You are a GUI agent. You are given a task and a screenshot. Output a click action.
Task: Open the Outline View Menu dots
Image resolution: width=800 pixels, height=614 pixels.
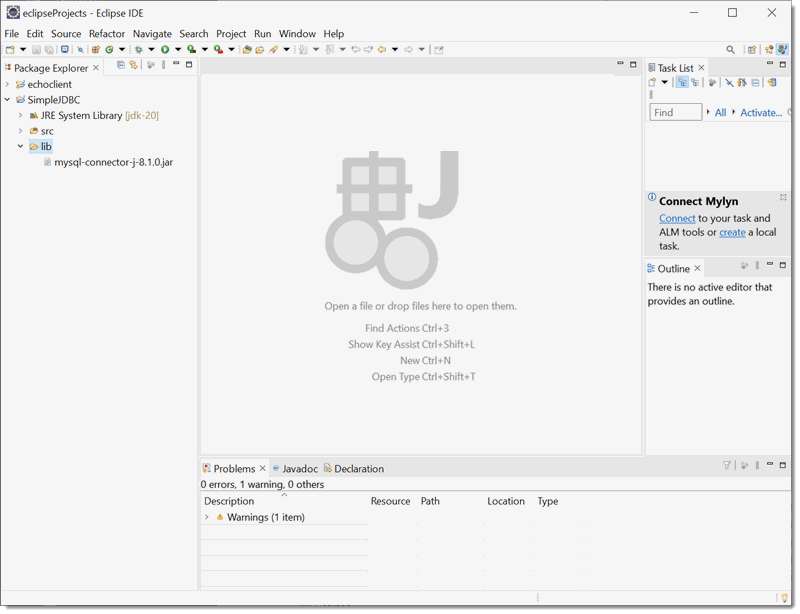click(x=758, y=265)
